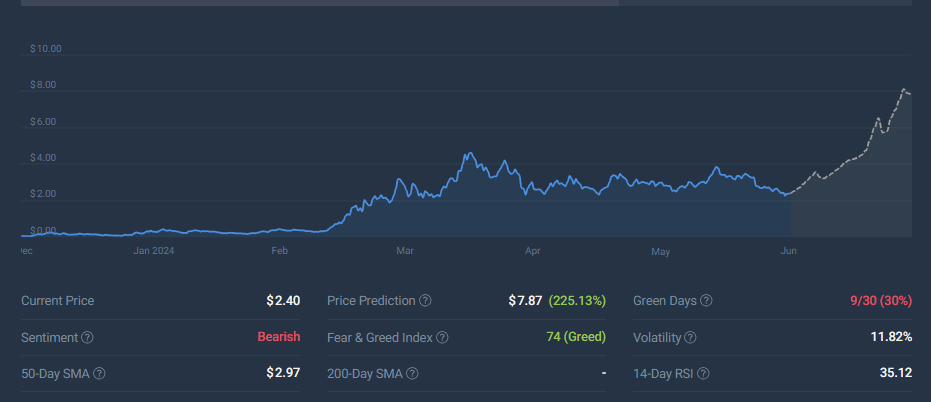Select the Bearish sentiment value
The height and width of the screenshot is (402, 931).
coord(277,337)
